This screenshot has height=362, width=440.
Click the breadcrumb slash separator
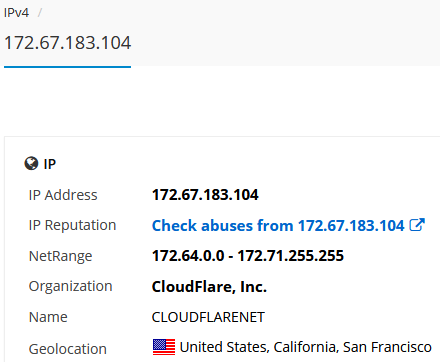point(40,13)
